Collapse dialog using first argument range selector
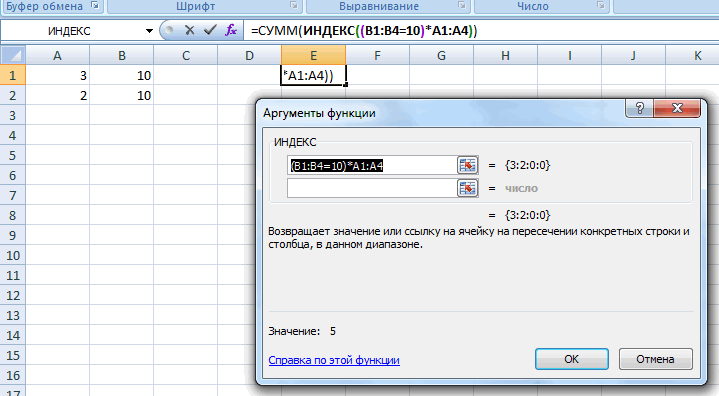Screen dimensions: 719x396 point(467,165)
